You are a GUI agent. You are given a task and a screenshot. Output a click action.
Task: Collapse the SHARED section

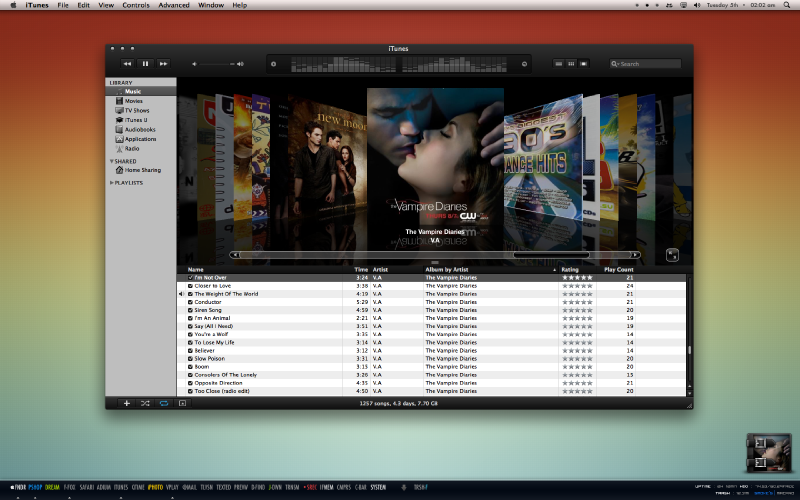112,161
